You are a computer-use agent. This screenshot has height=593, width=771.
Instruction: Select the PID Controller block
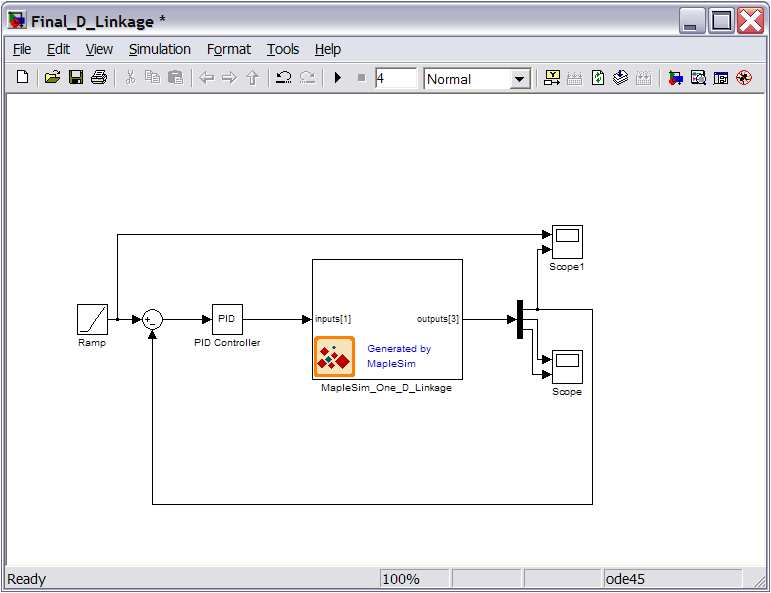(227, 319)
